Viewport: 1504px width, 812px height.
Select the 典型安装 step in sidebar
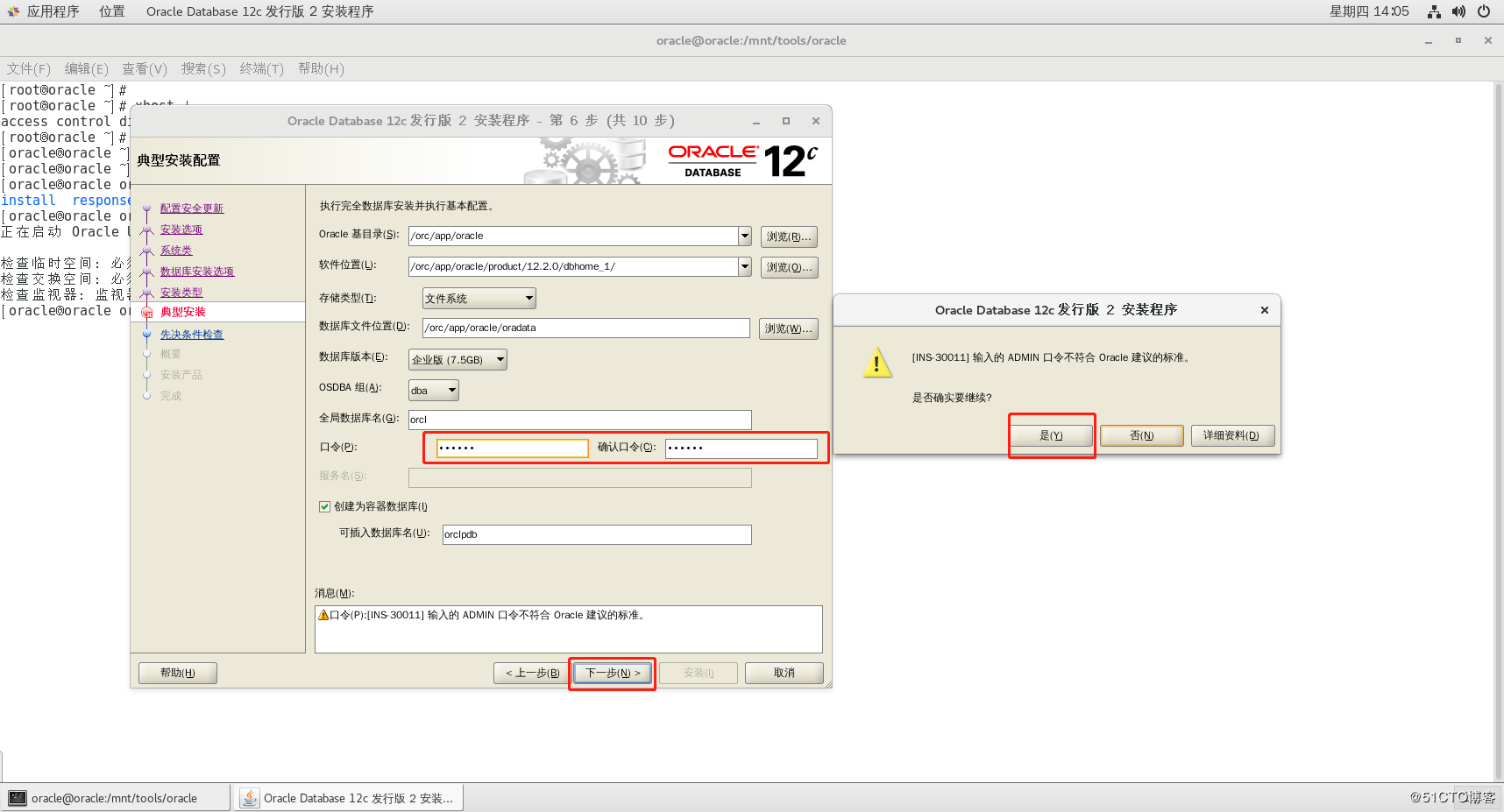(183, 312)
